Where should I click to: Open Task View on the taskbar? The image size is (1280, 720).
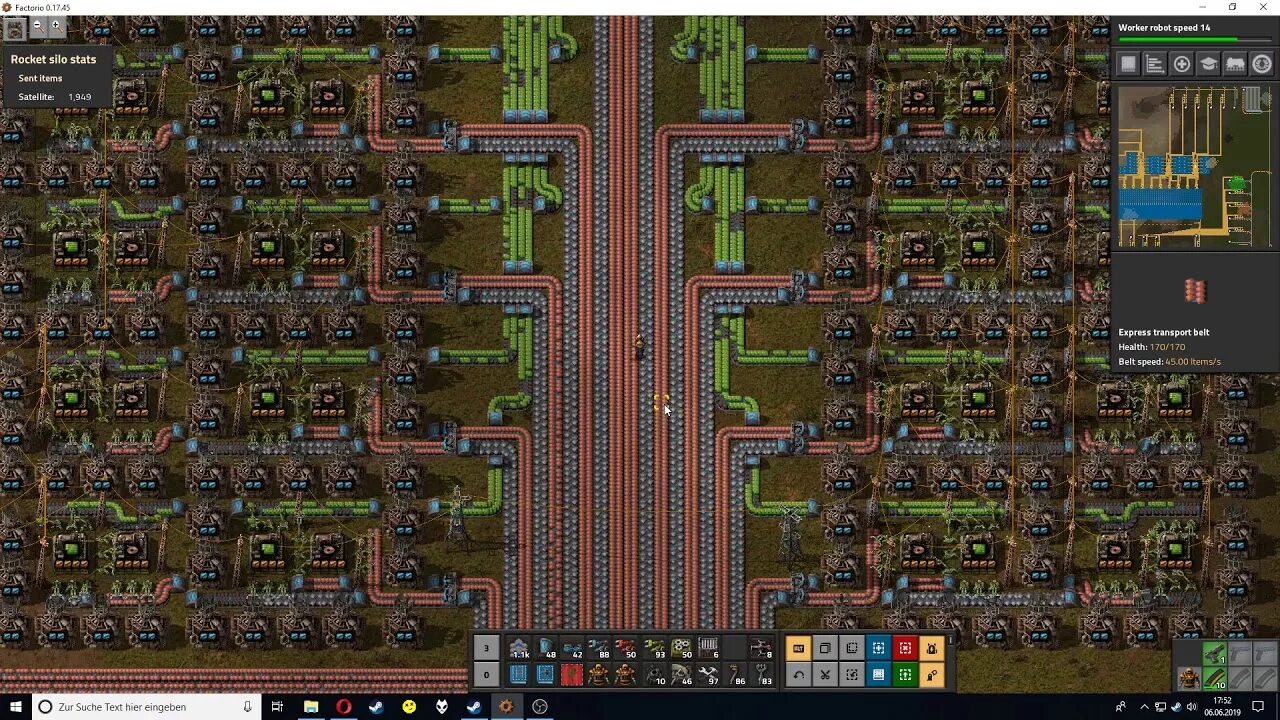[277, 707]
